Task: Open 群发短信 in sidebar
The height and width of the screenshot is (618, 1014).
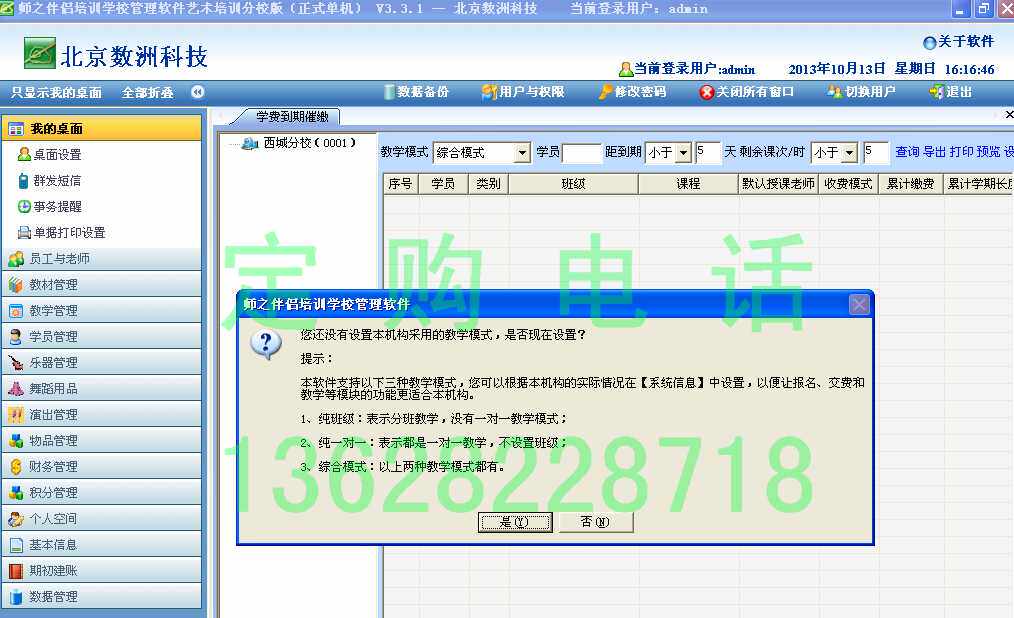Action: point(57,180)
